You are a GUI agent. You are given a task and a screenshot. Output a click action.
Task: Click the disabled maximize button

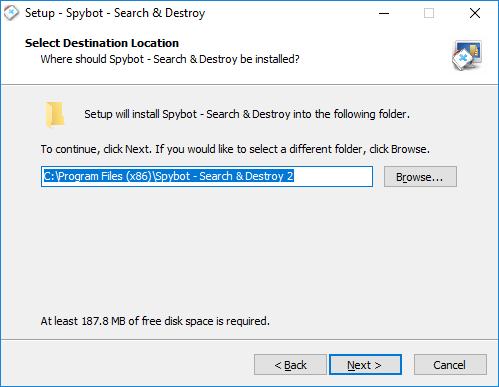pyautogui.click(x=429, y=13)
